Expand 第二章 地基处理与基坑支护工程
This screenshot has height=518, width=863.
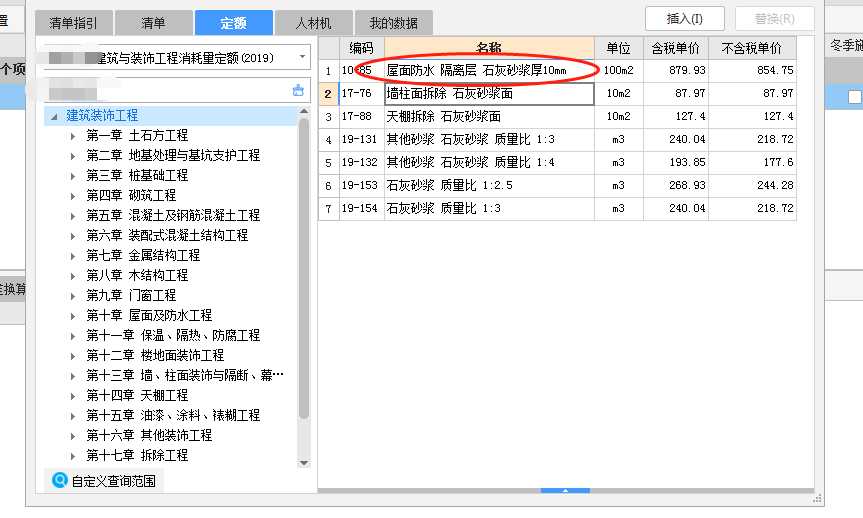coord(73,156)
